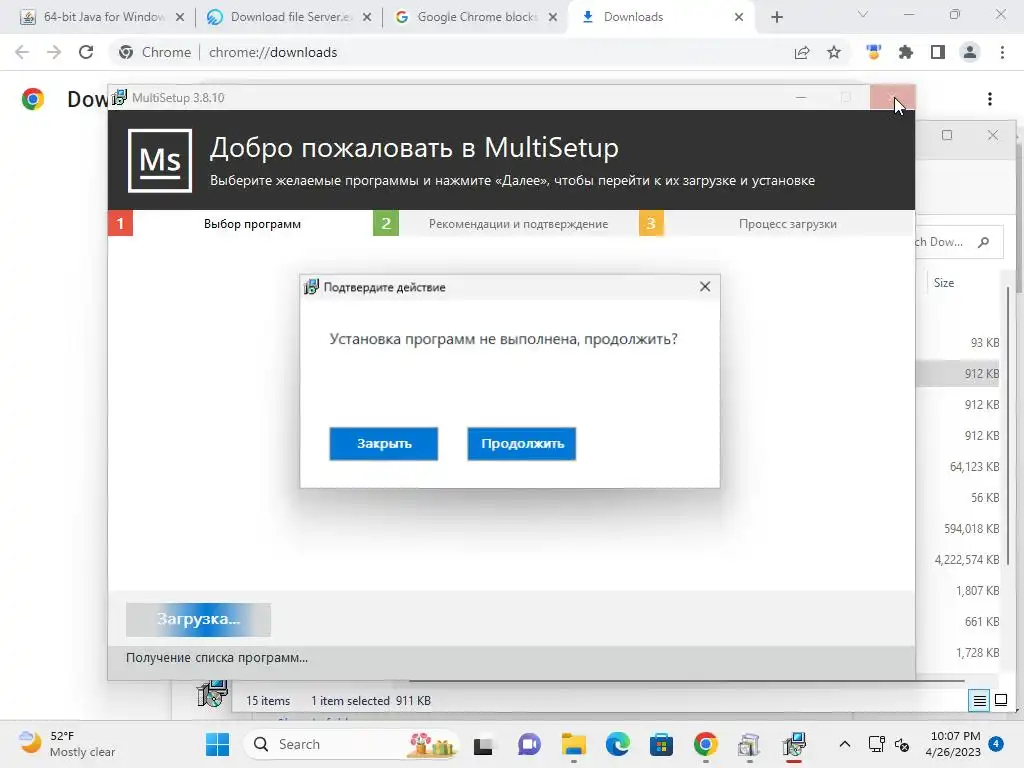
Task: Open Microsoft Edge from taskbar
Action: tap(617, 744)
